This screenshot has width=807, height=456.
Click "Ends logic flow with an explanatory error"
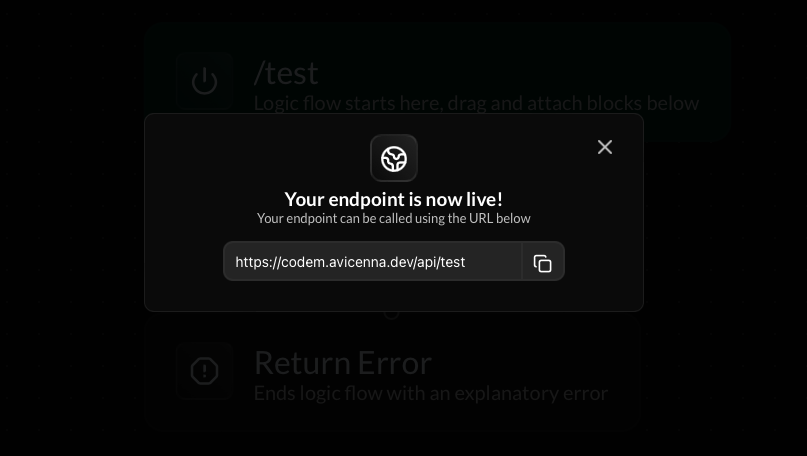point(431,393)
